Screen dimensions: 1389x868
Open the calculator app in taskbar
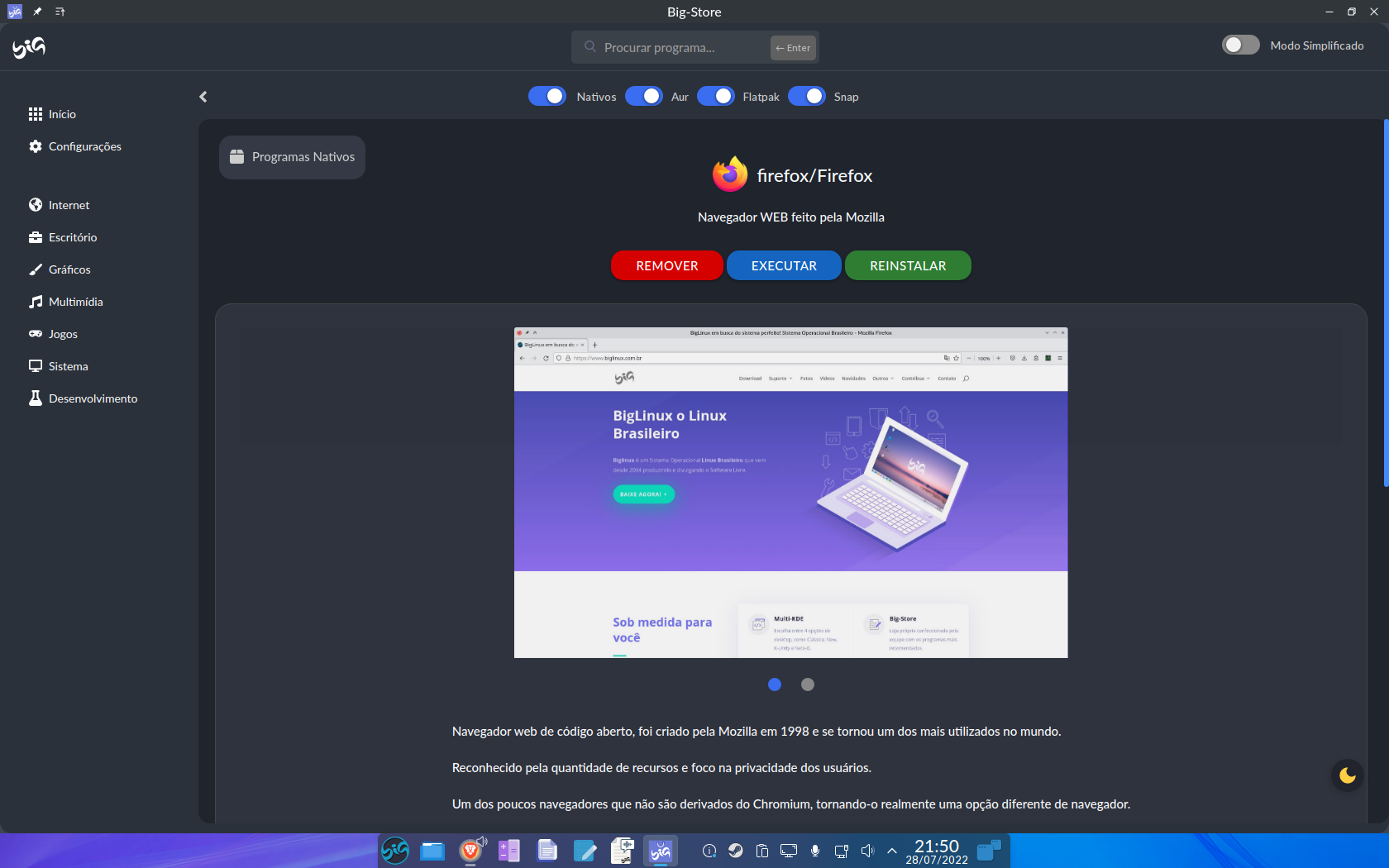point(508,851)
